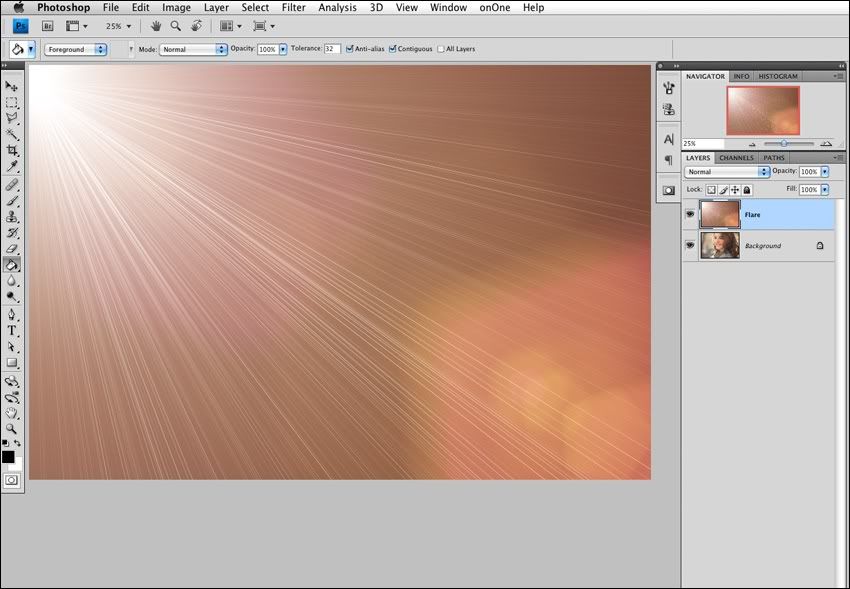Image resolution: width=850 pixels, height=589 pixels.
Task: Toggle lock all for the layer
Action: pos(747,190)
